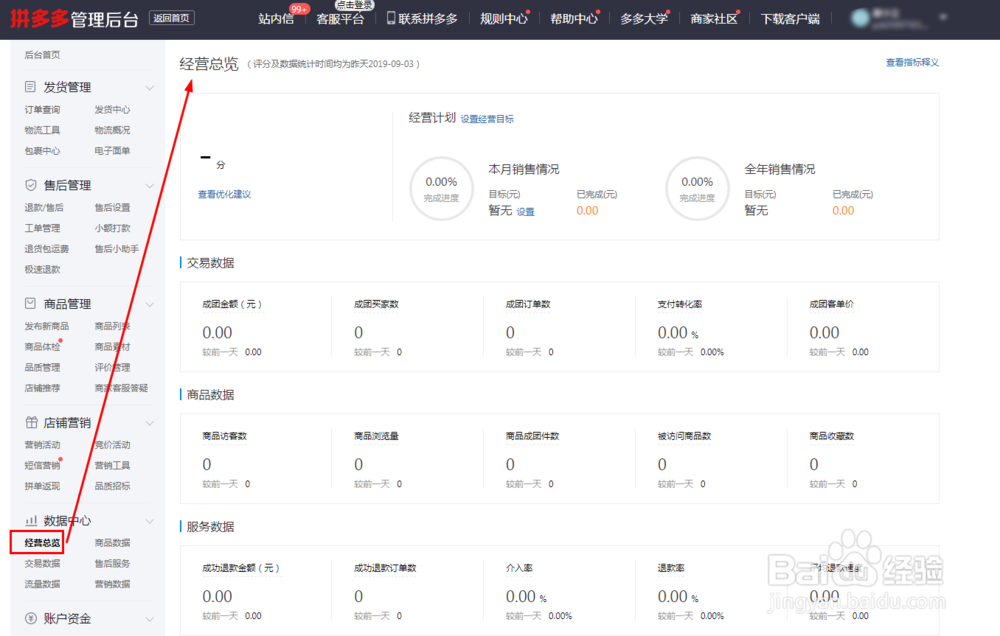Open 营销工具 in sidebar
The width and height of the screenshot is (1000, 636).
click(112, 466)
